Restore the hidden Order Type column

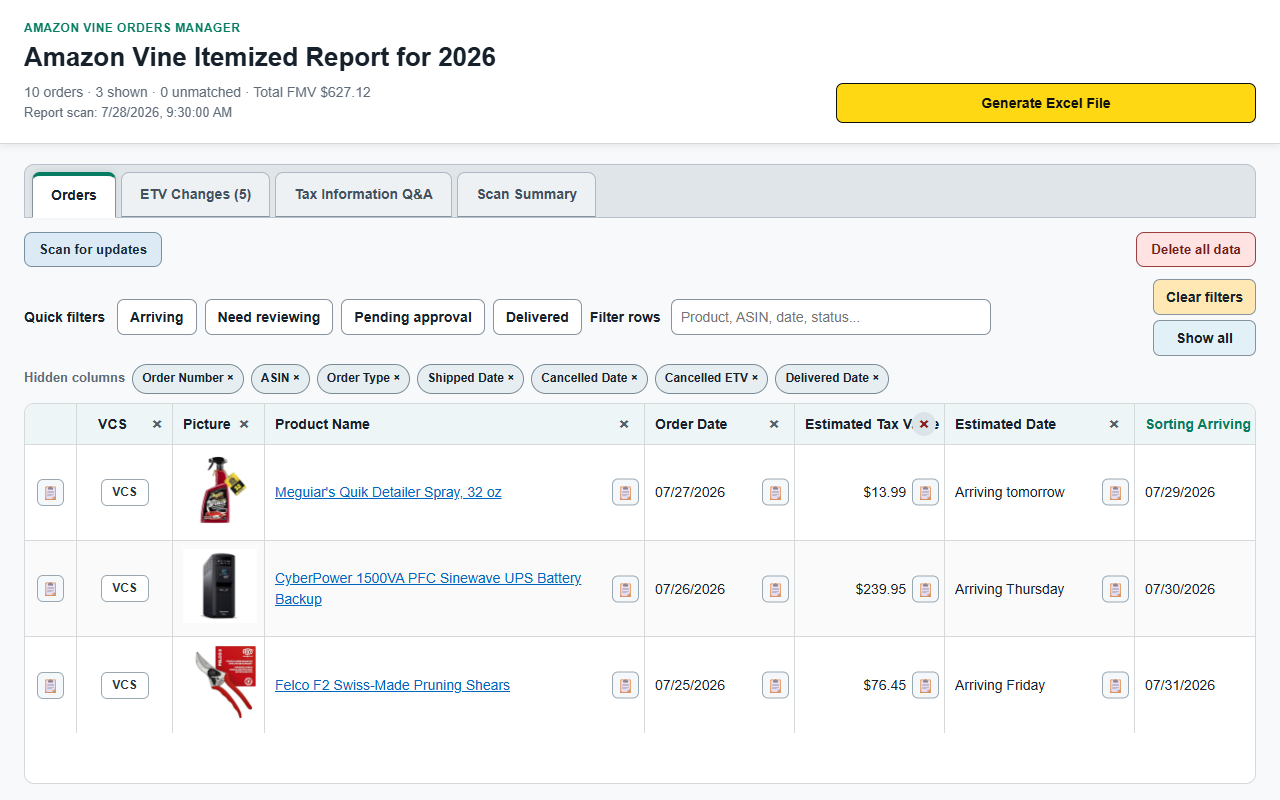click(x=363, y=378)
